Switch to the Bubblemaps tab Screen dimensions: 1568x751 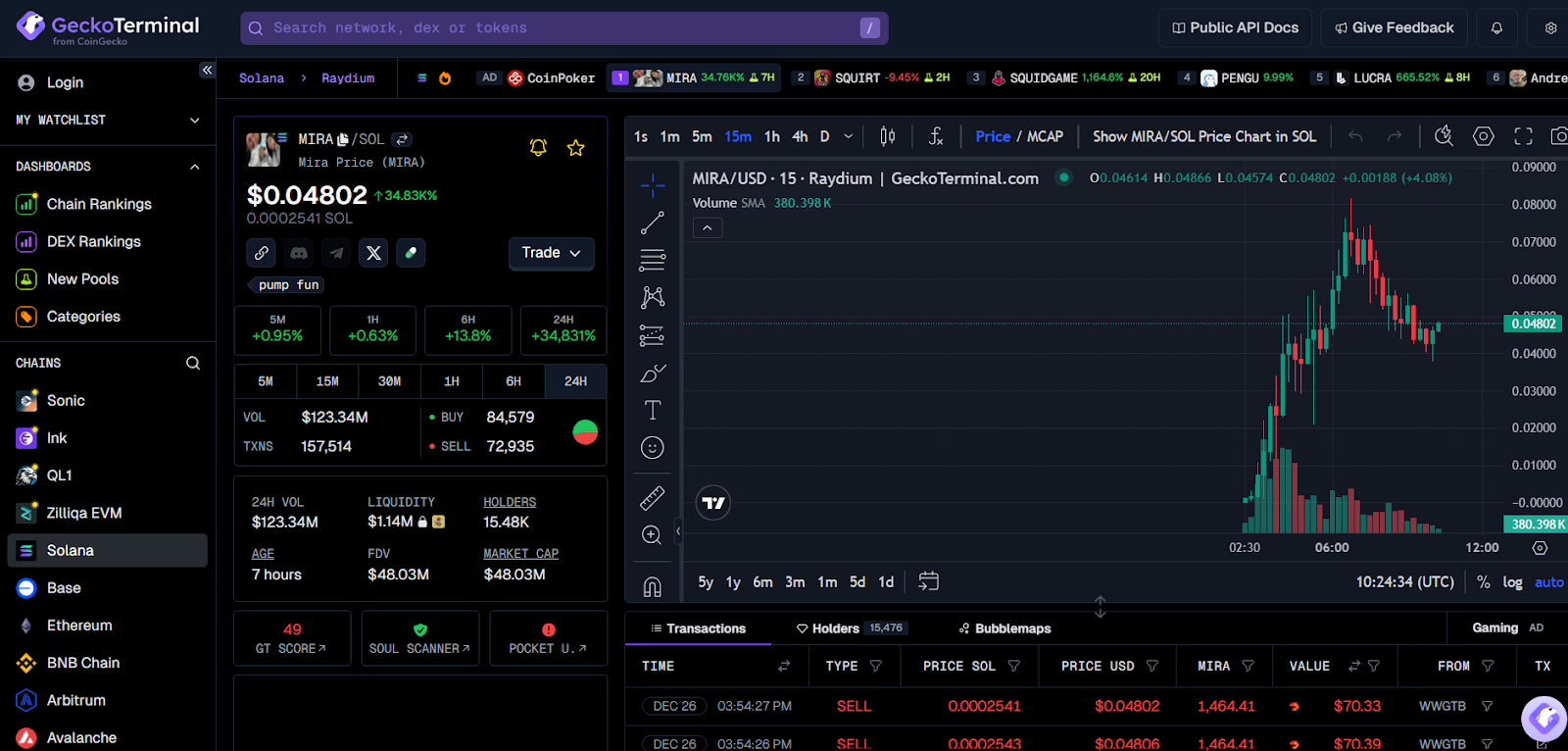click(x=1004, y=628)
